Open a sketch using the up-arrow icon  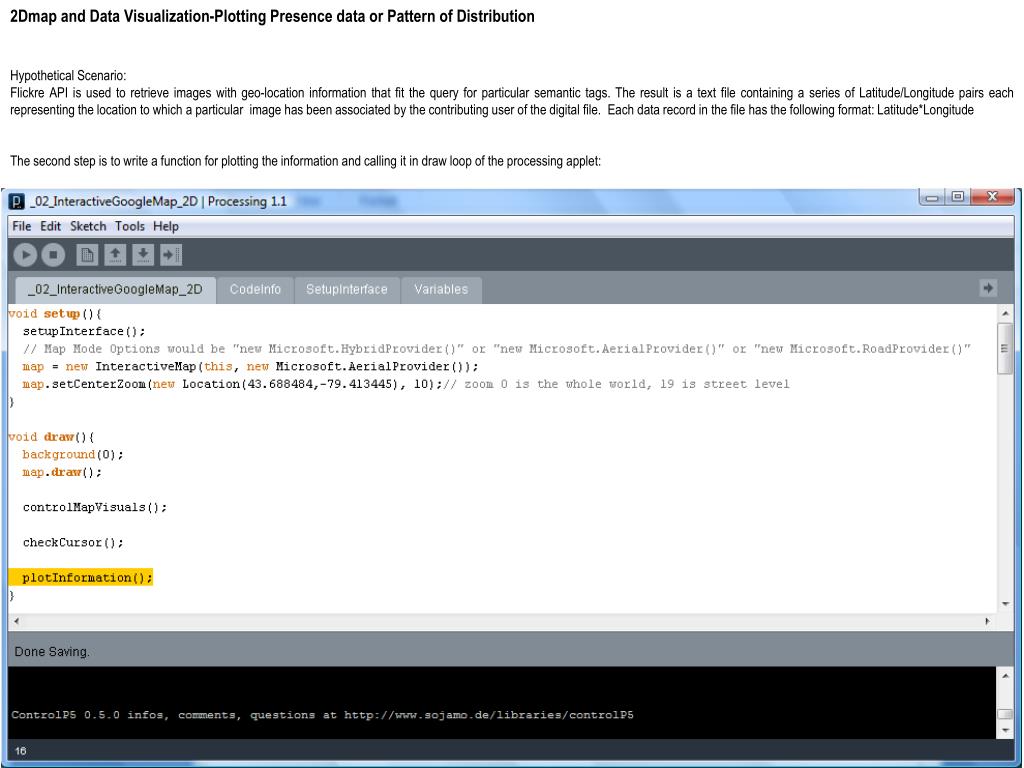click(115, 255)
